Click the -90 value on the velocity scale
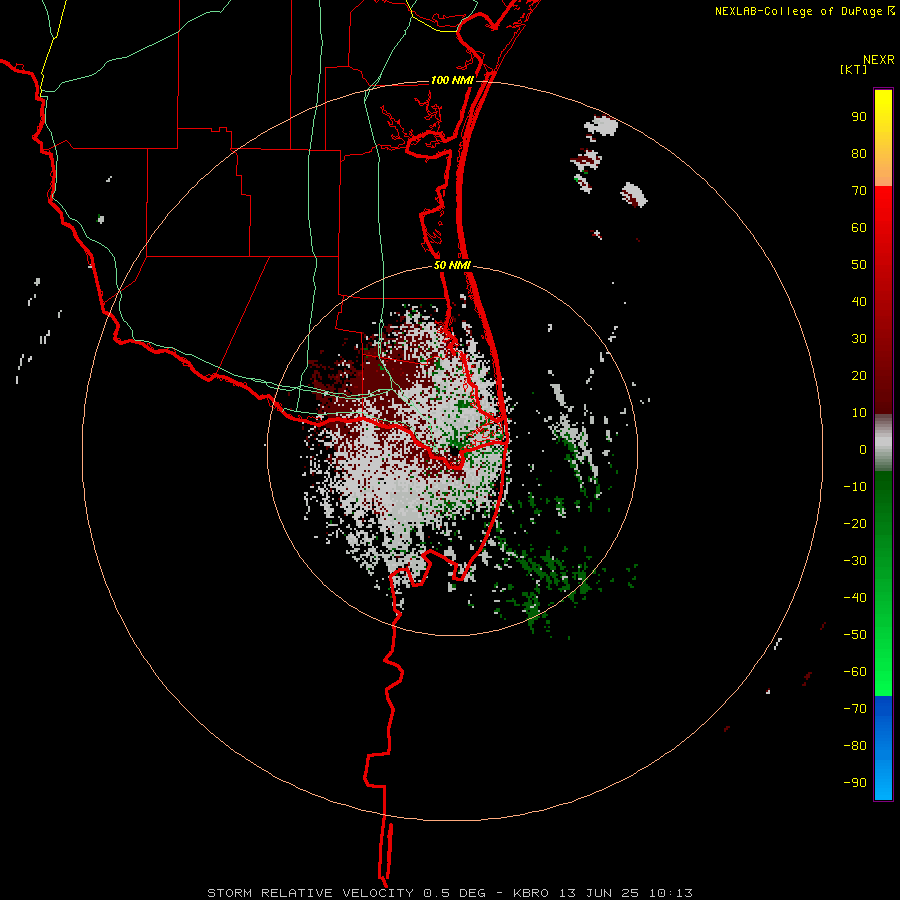This screenshot has width=900, height=900. click(x=855, y=783)
